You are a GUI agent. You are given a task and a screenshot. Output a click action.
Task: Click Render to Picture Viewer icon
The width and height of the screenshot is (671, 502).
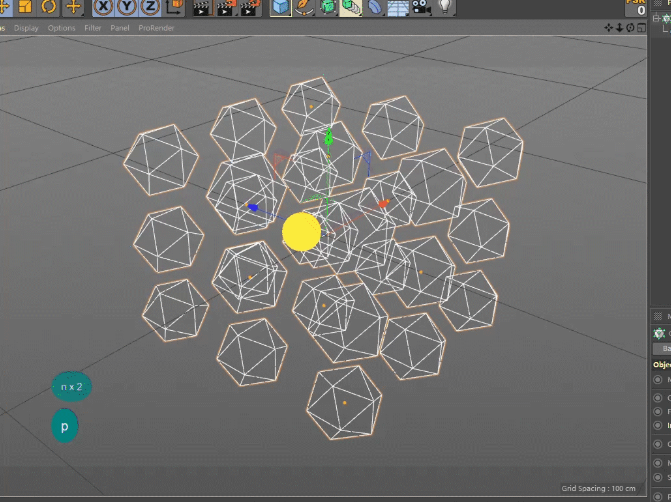[x=226, y=7]
